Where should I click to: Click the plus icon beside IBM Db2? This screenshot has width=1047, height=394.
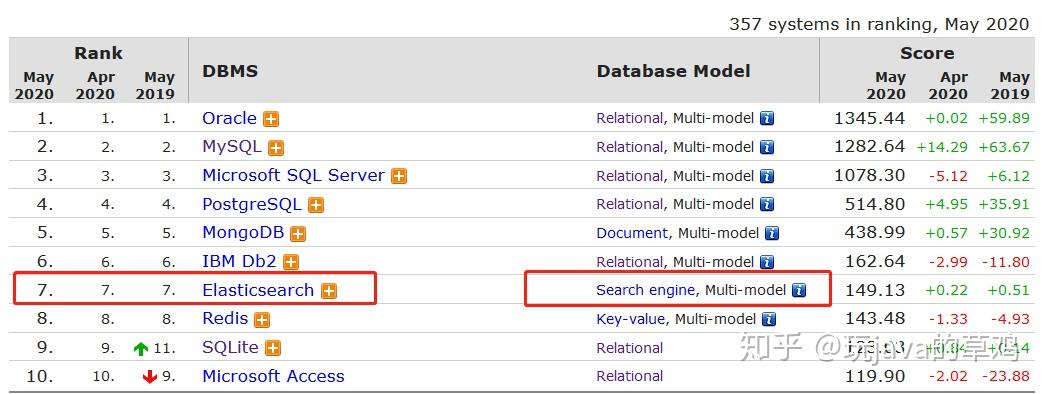point(290,262)
